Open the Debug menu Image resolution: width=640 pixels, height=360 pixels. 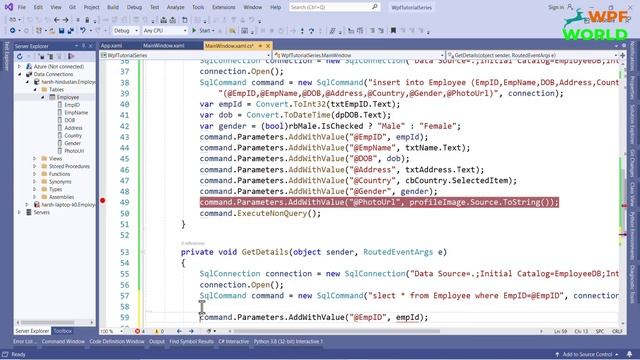coord(134,7)
